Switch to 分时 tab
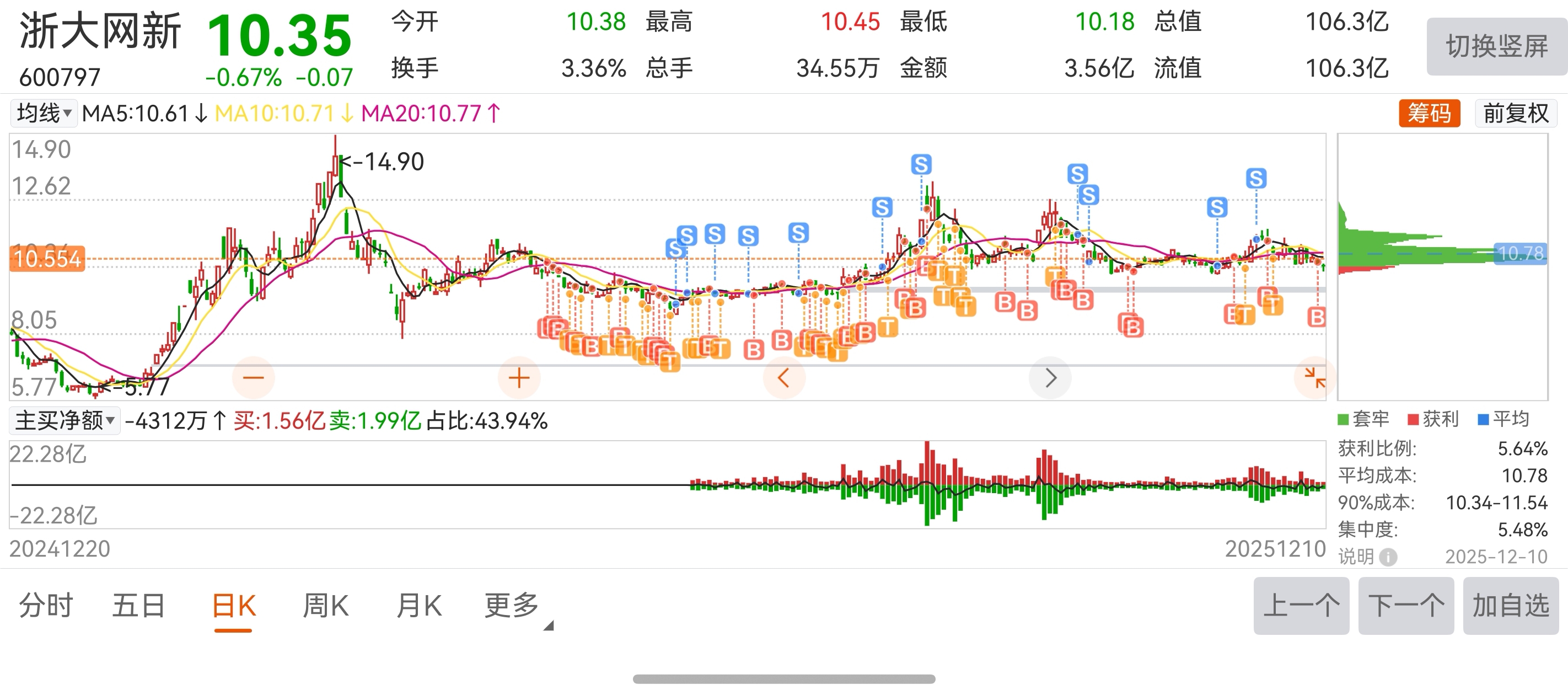This screenshot has height=695, width=1568. pos(46,606)
